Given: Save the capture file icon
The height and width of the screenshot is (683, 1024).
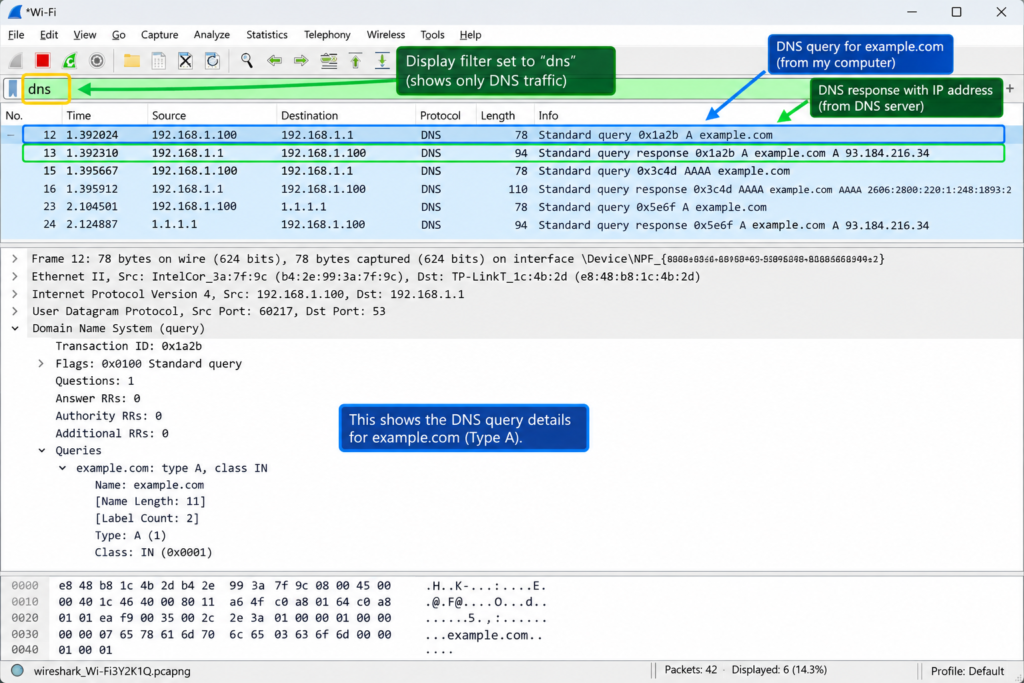Looking at the screenshot, I should click(x=159, y=61).
